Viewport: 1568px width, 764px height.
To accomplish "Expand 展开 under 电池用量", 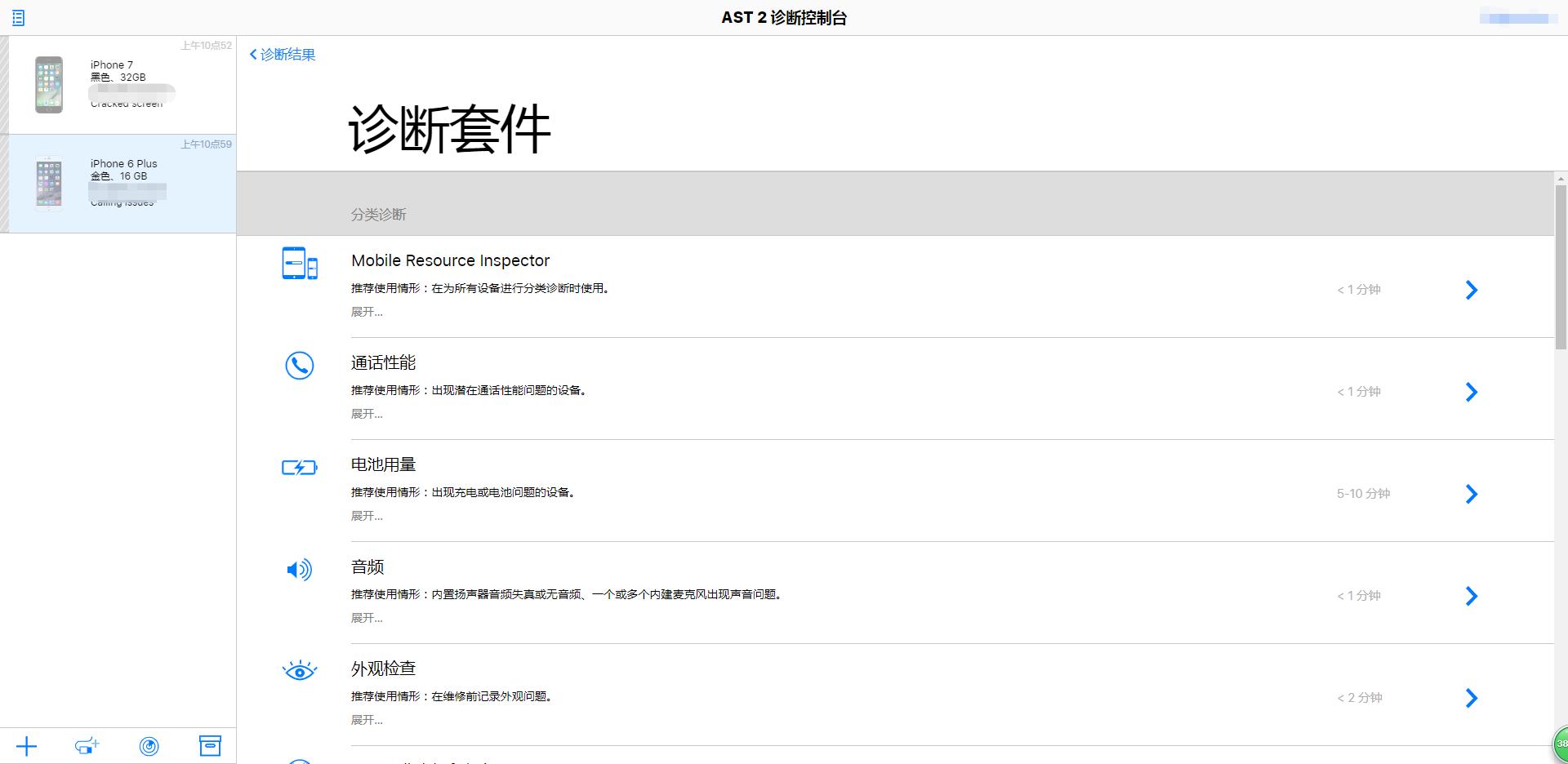I will pos(366,516).
